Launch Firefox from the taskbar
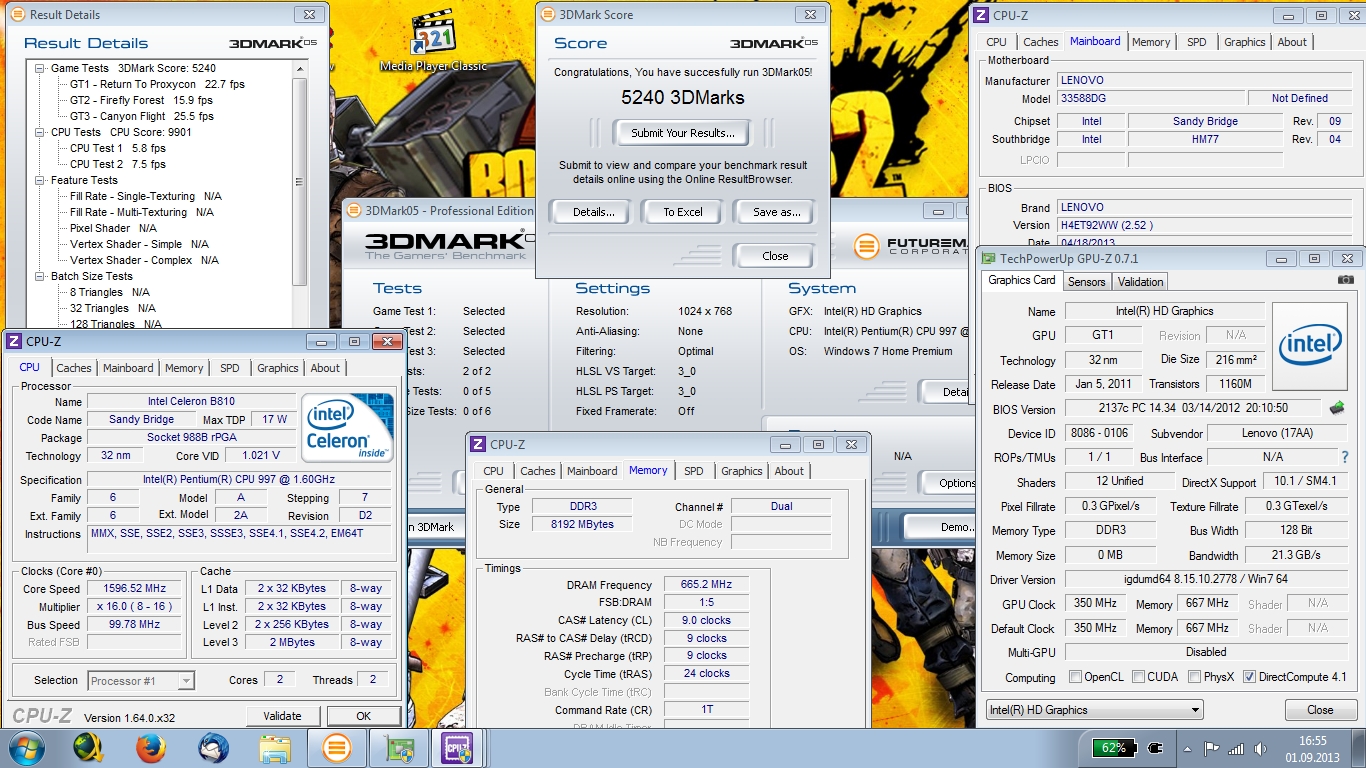Image resolution: width=1366 pixels, height=768 pixels. pos(151,748)
